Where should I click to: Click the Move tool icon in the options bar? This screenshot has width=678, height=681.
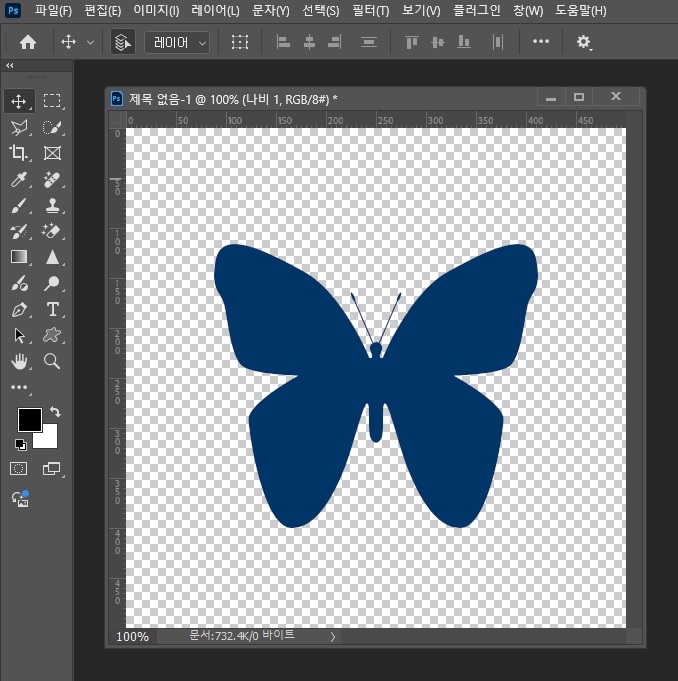point(68,42)
